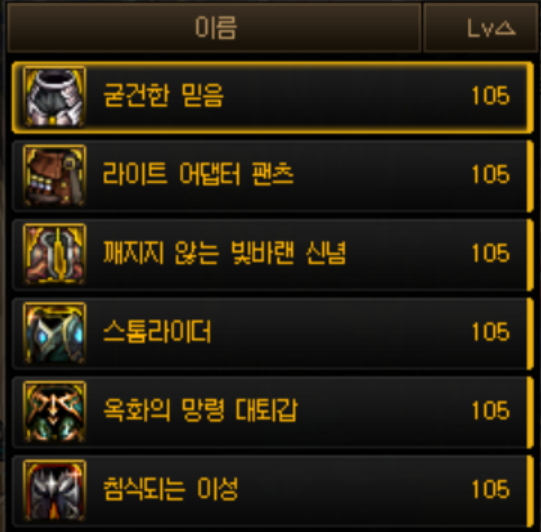Click the 옥화의 망령 대퇴갑 icon
Image resolution: width=541 pixels, height=532 pixels.
point(54,412)
